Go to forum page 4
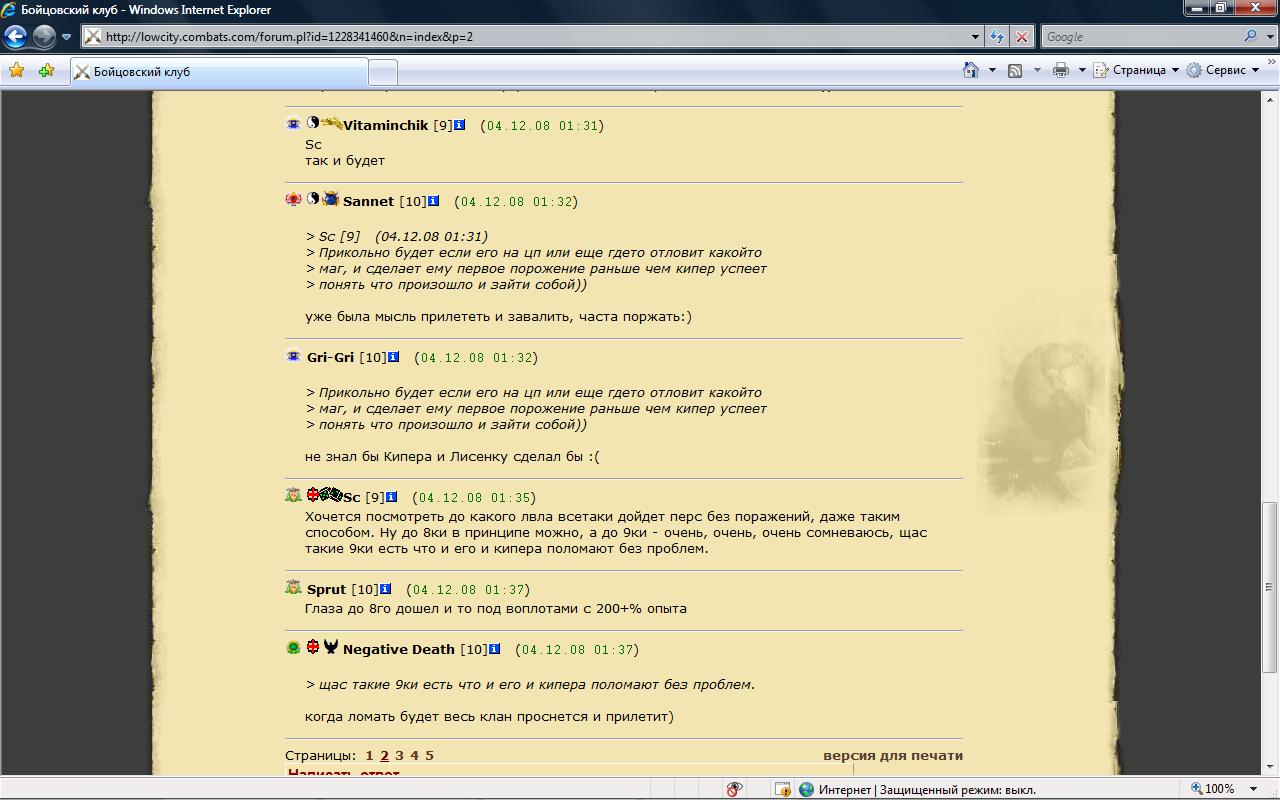The height and width of the screenshot is (800, 1280). [414, 755]
